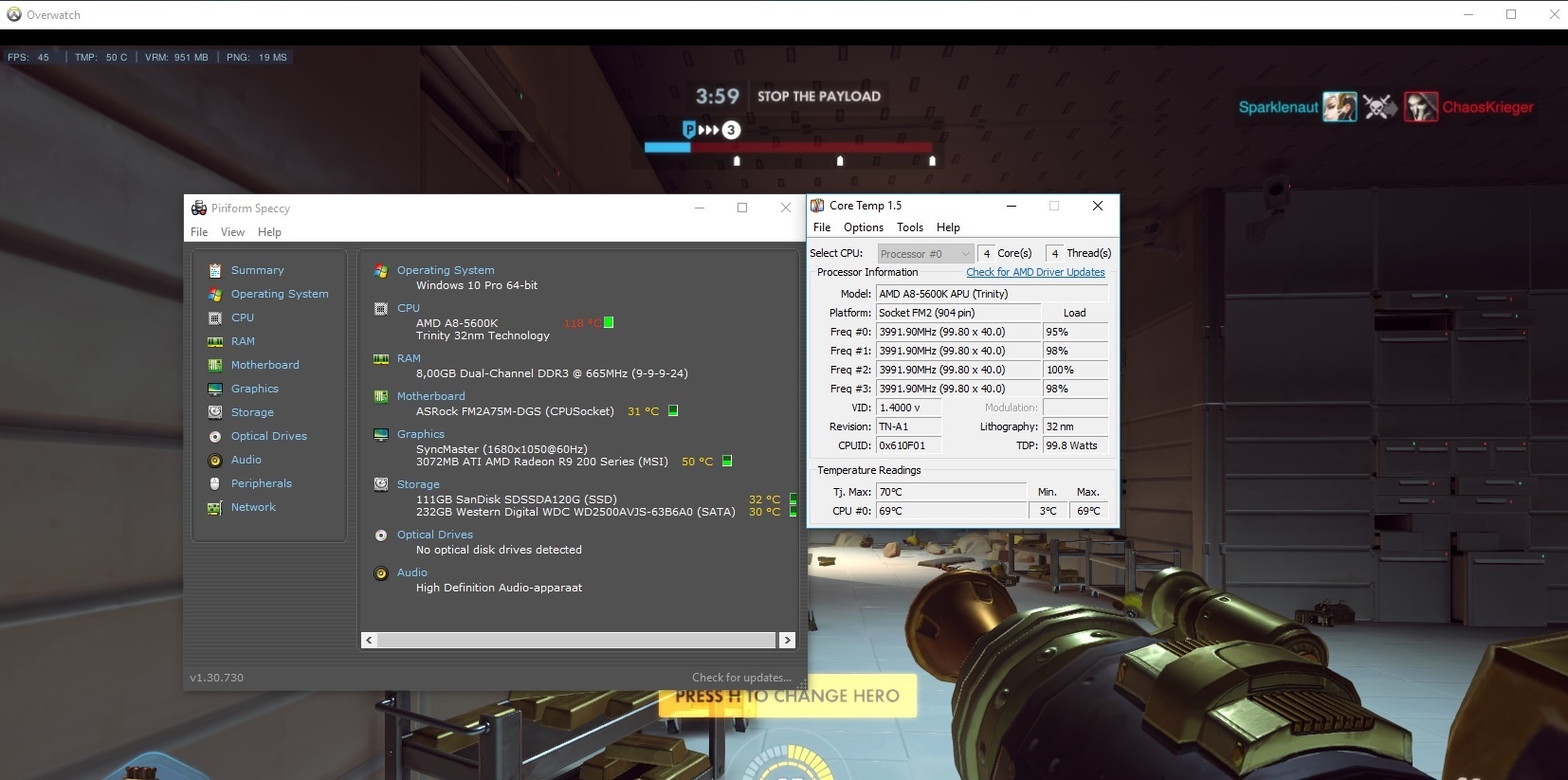This screenshot has height=780, width=1568.
Task: Click the horizontal scrollbar track in Speccy
Action: [577, 641]
